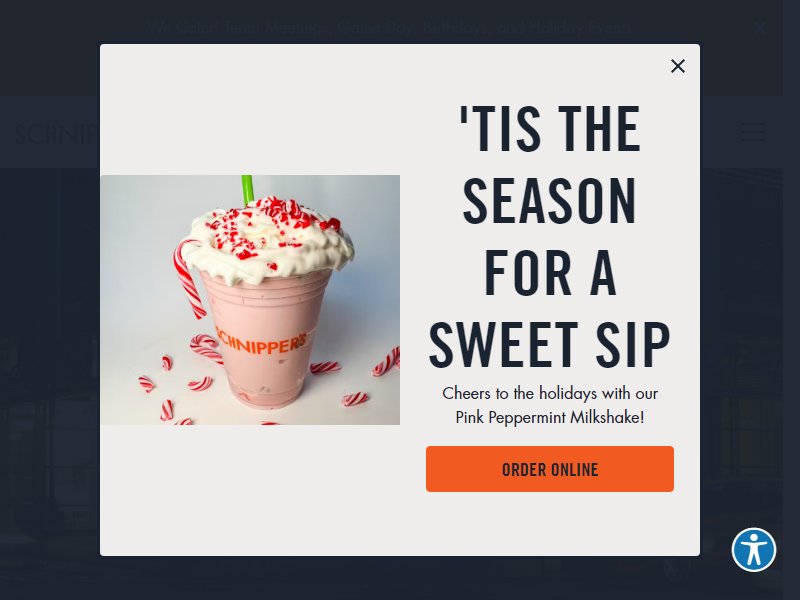The image size is (800, 600).
Task: Click the ORDER ONLINE button
Action: point(549,469)
